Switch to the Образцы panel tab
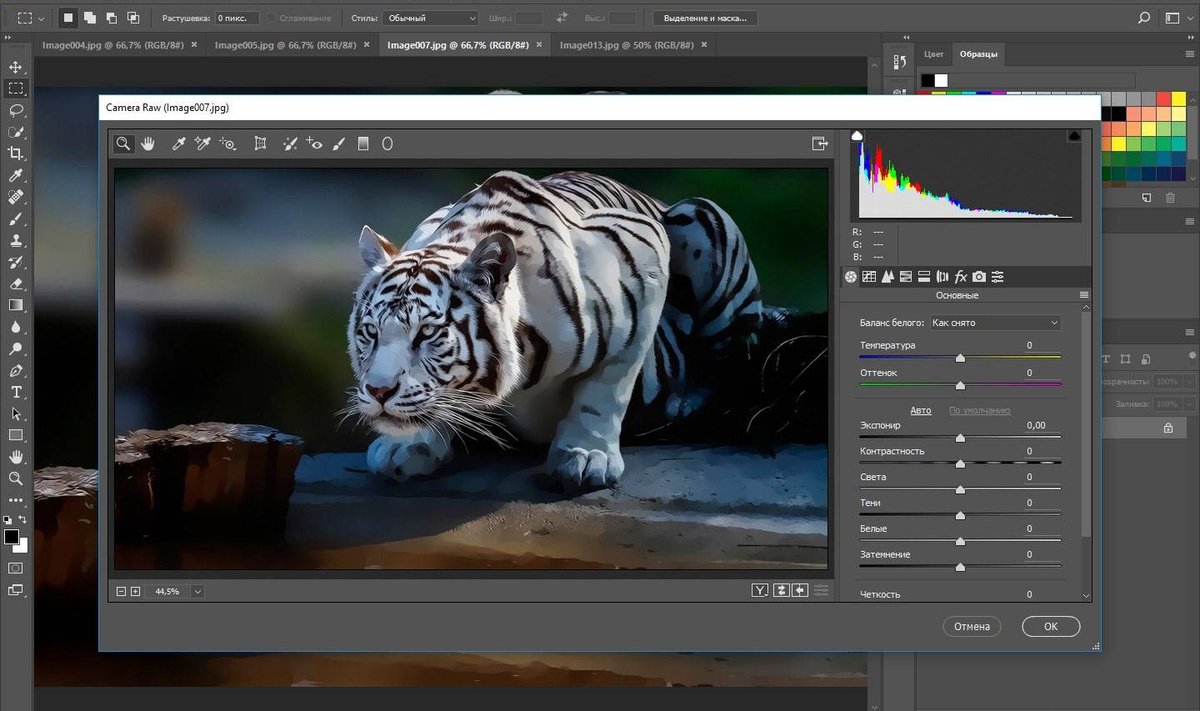This screenshot has height=711, width=1200. point(979,55)
